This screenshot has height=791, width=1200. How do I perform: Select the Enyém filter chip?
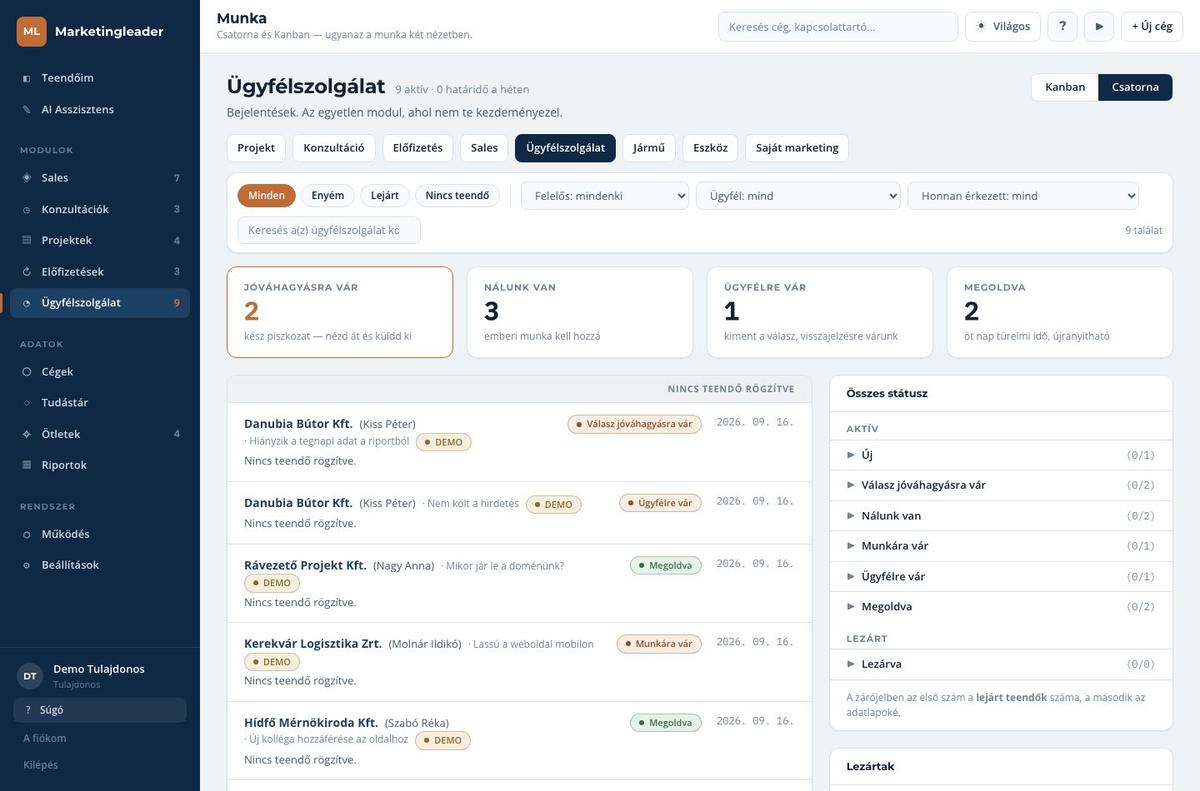coord(328,195)
